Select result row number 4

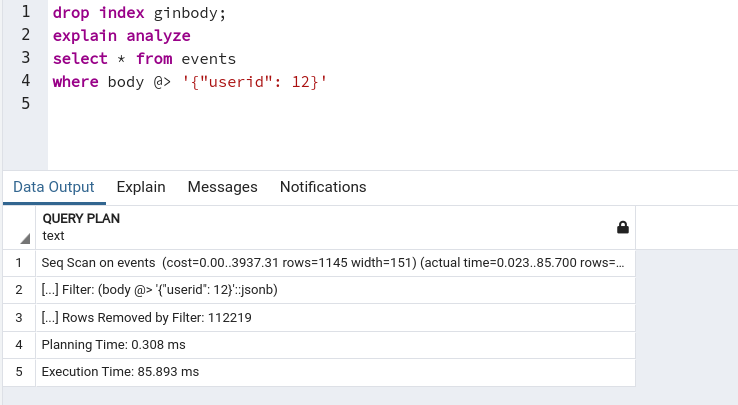point(19,344)
